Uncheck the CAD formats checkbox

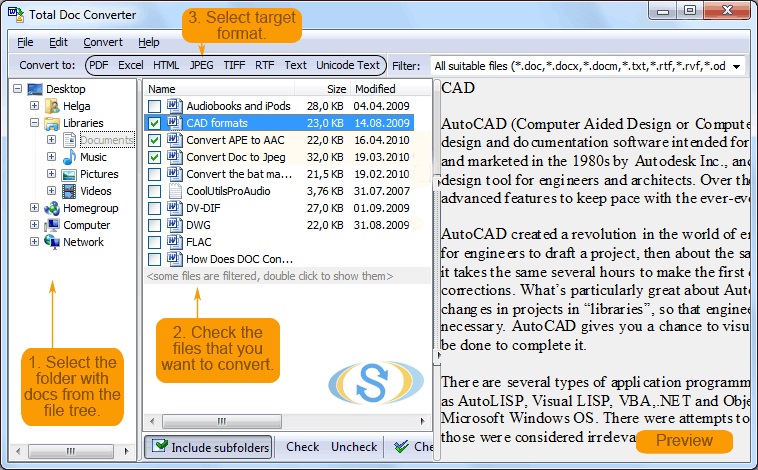point(155,123)
